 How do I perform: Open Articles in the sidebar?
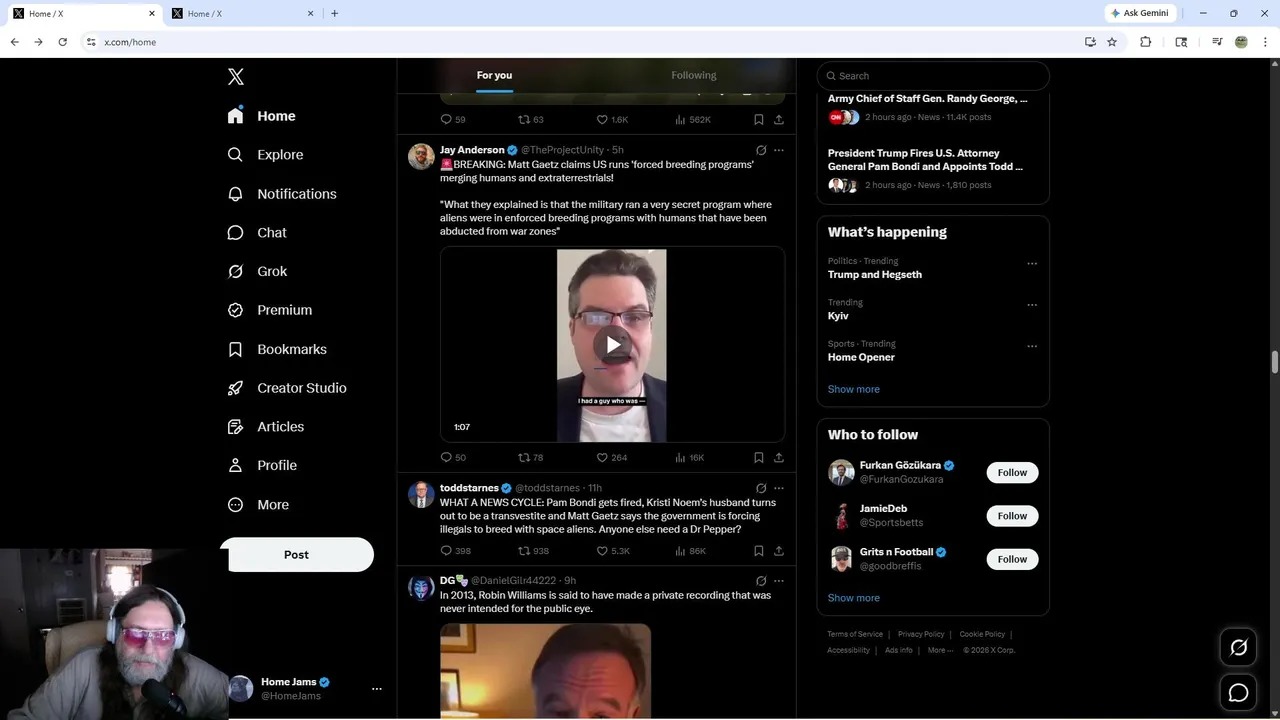[x=266, y=426]
